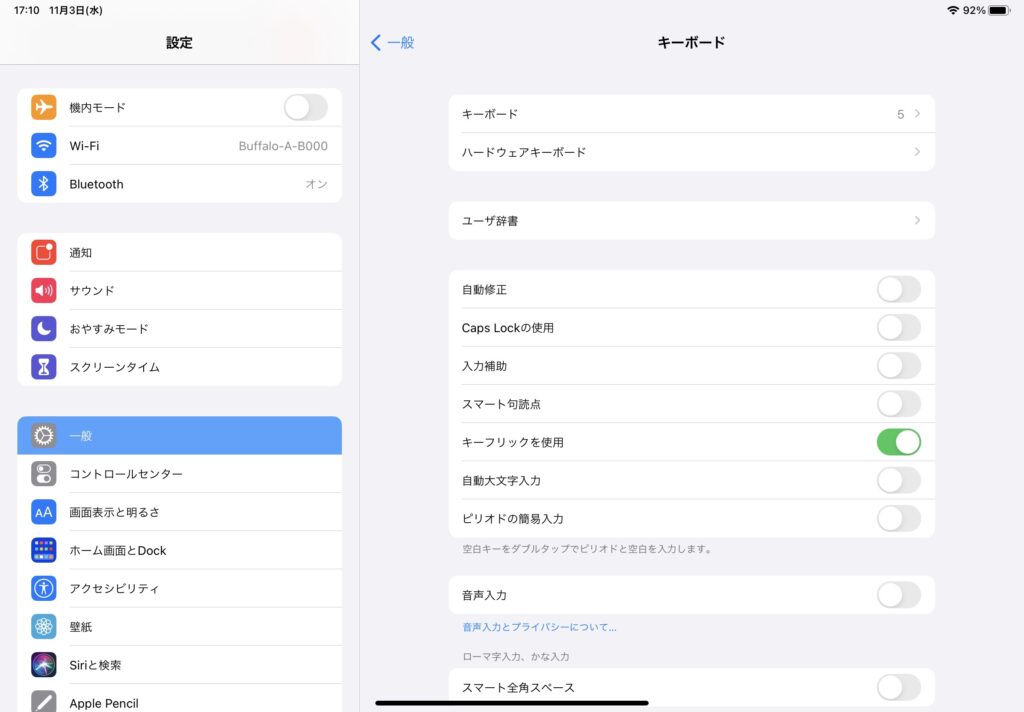Open サウンド via its speaker icon
The image size is (1024, 712).
tap(43, 291)
